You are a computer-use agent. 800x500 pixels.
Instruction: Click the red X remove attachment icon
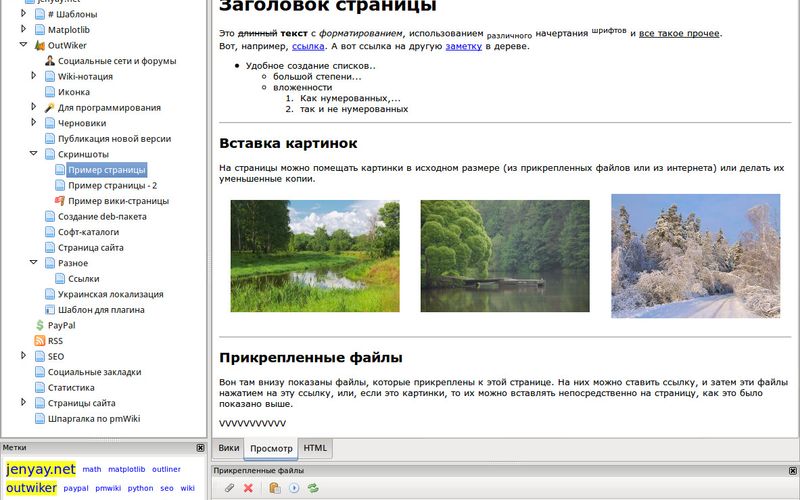(x=248, y=488)
